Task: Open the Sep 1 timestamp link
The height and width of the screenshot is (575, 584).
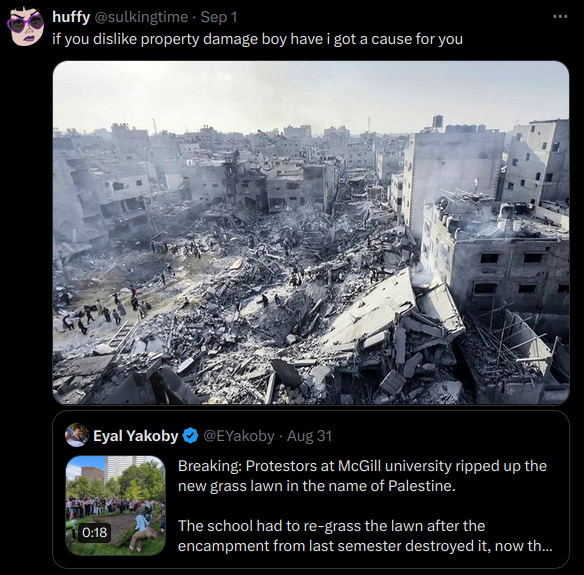Action: point(219,17)
